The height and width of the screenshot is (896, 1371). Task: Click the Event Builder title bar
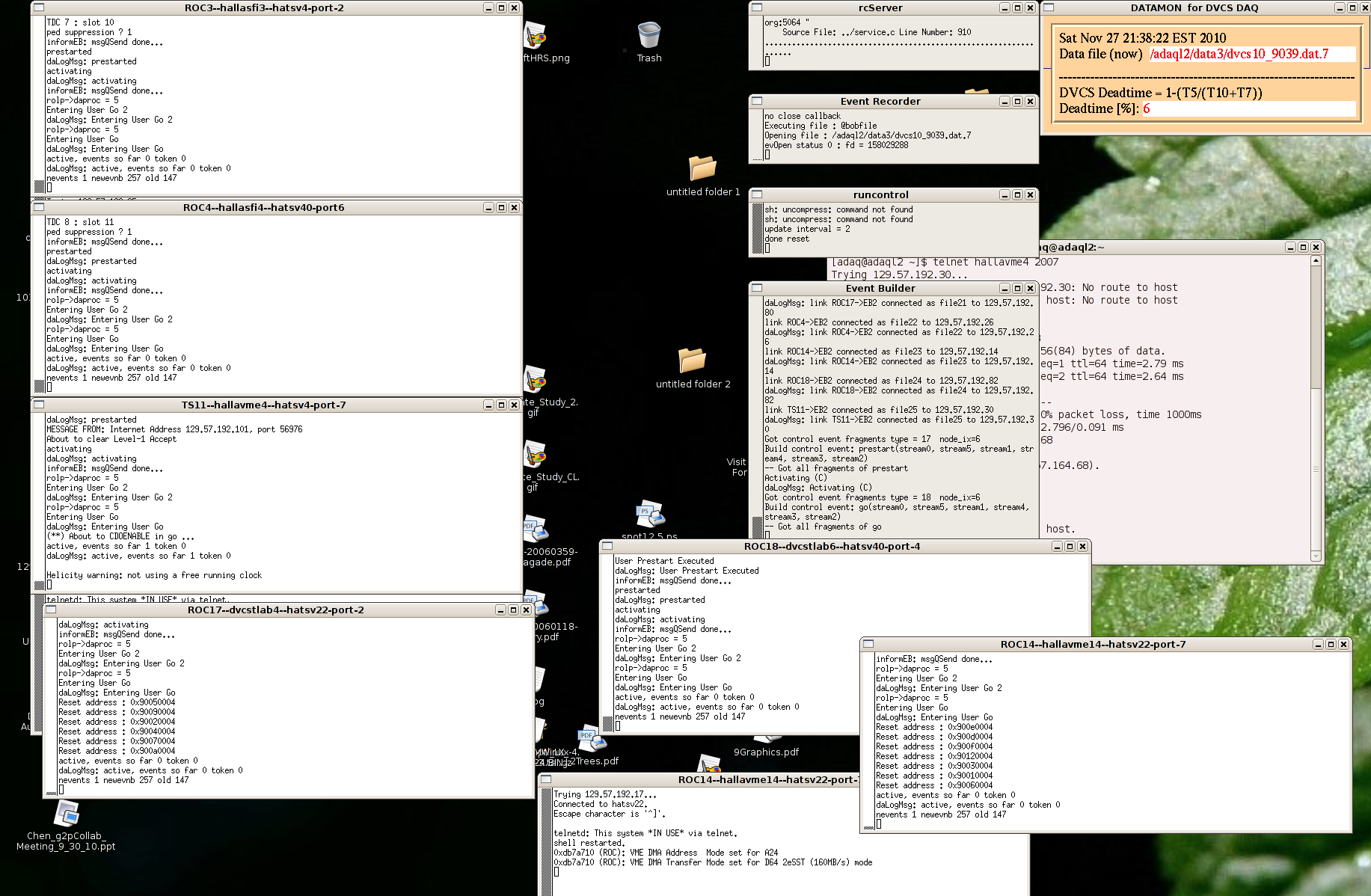(x=880, y=288)
